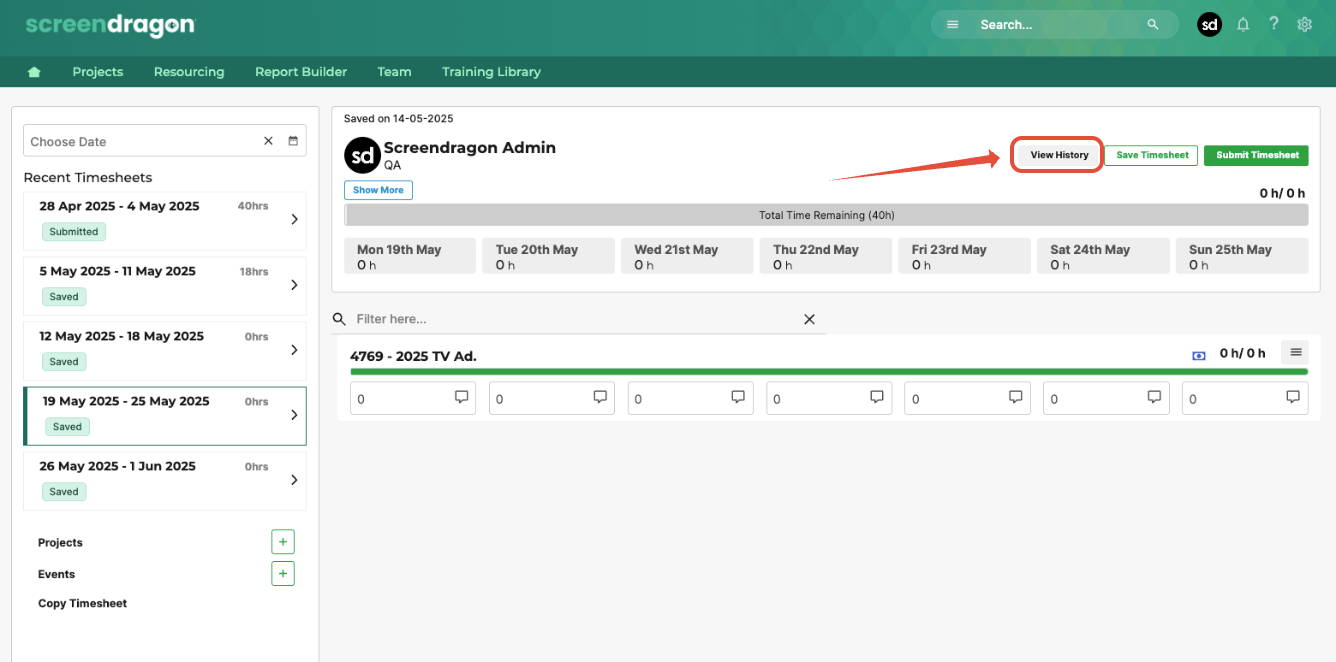Open the Resourcing menu

(x=189, y=72)
